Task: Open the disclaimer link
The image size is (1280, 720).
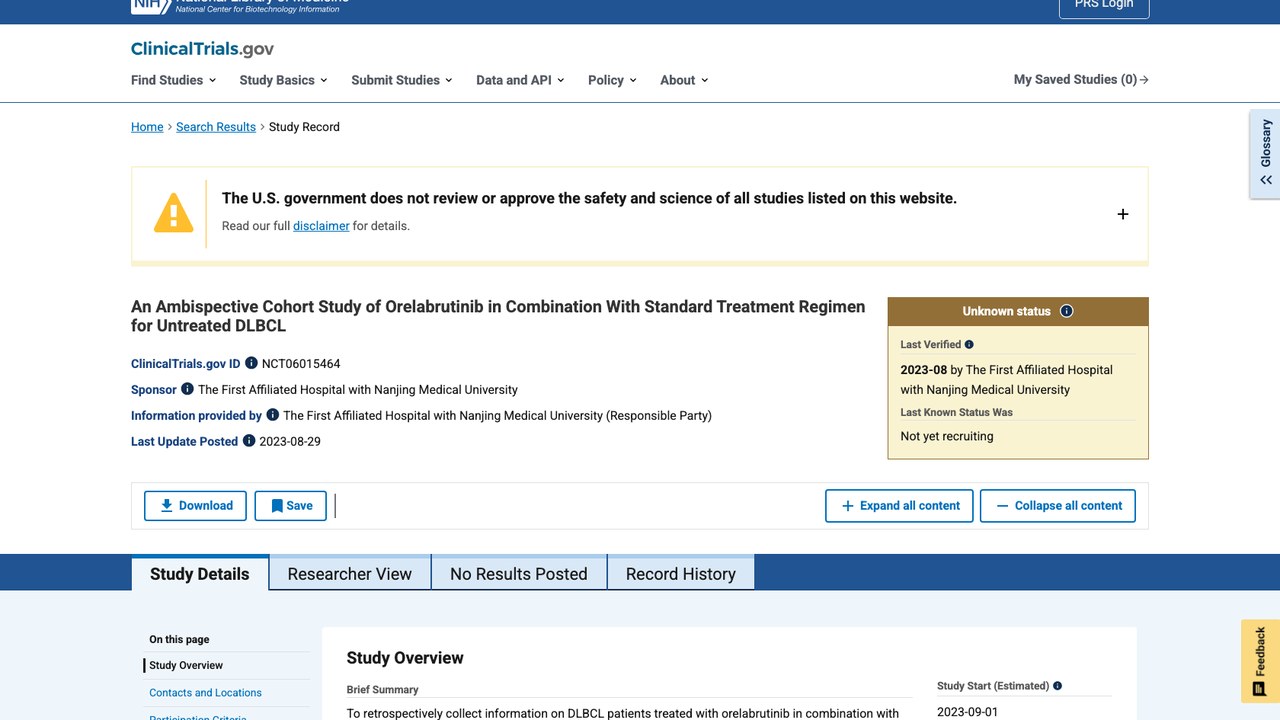Action: [321, 226]
